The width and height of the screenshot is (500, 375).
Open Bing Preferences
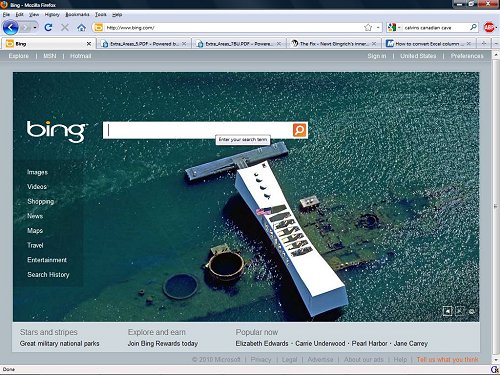[467, 56]
